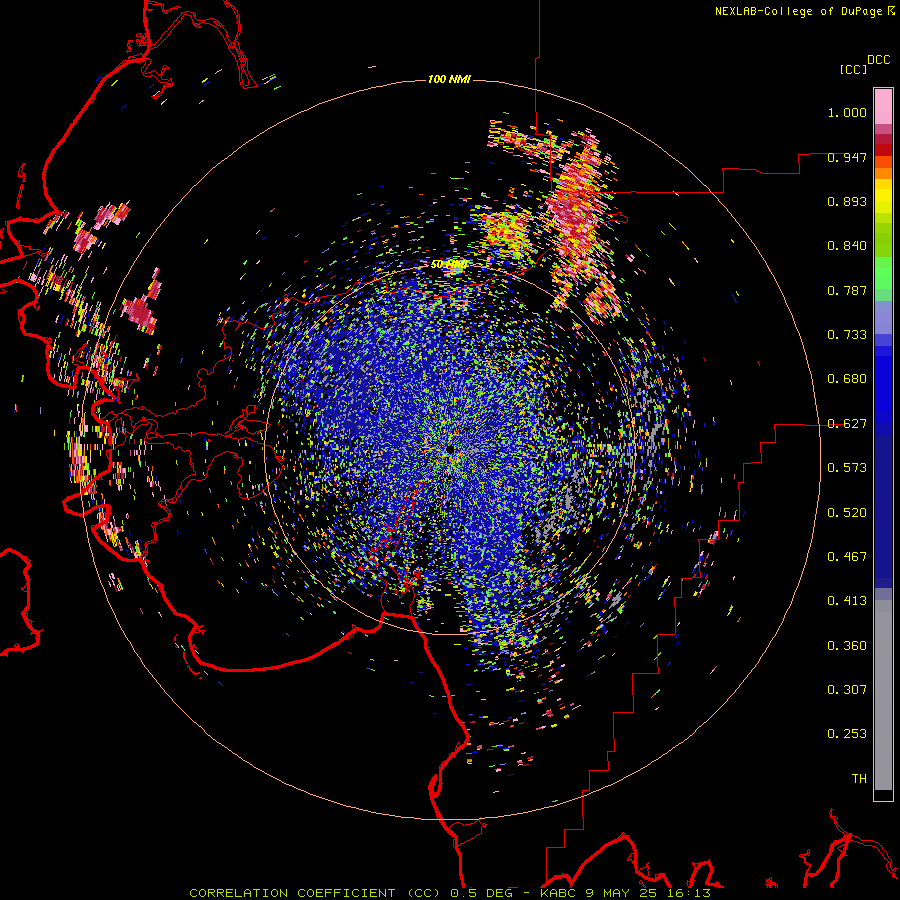
Task: Click the TH threshold label
Action: coord(859,779)
